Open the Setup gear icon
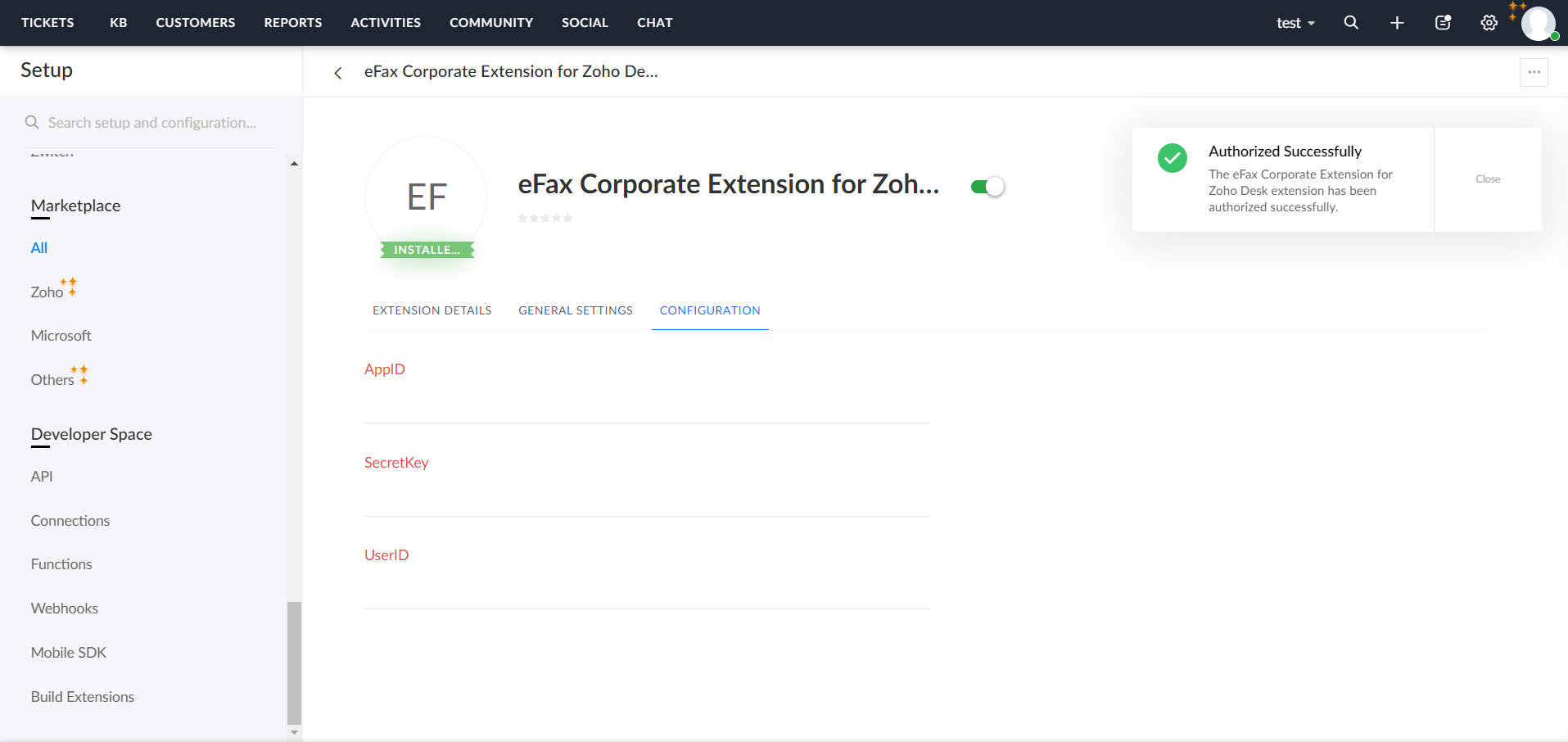Screen dimensions: 1568x742 1489,23
